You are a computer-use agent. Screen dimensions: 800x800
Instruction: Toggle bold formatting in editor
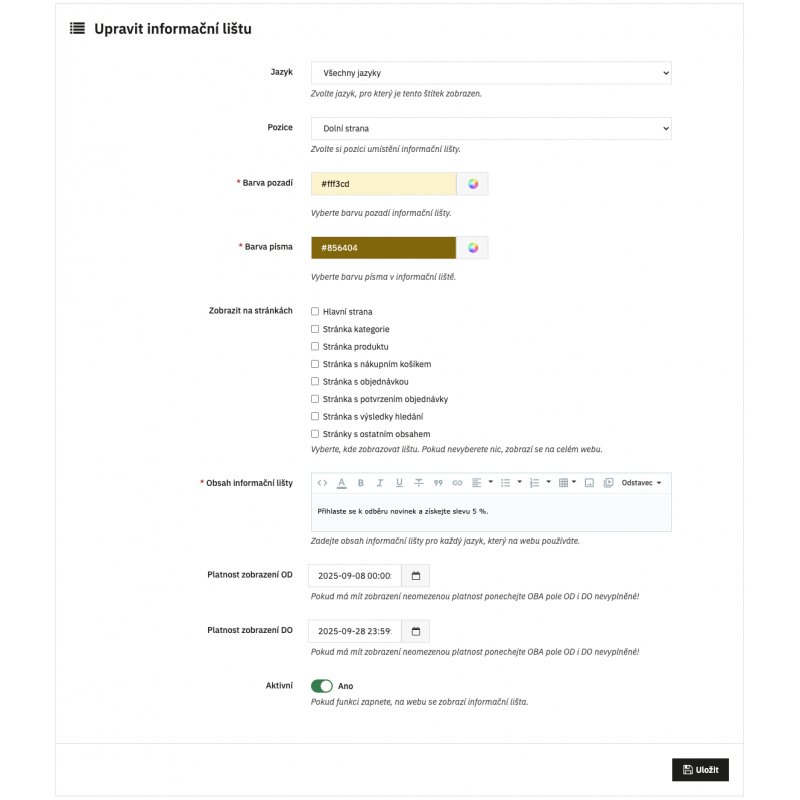pos(360,483)
